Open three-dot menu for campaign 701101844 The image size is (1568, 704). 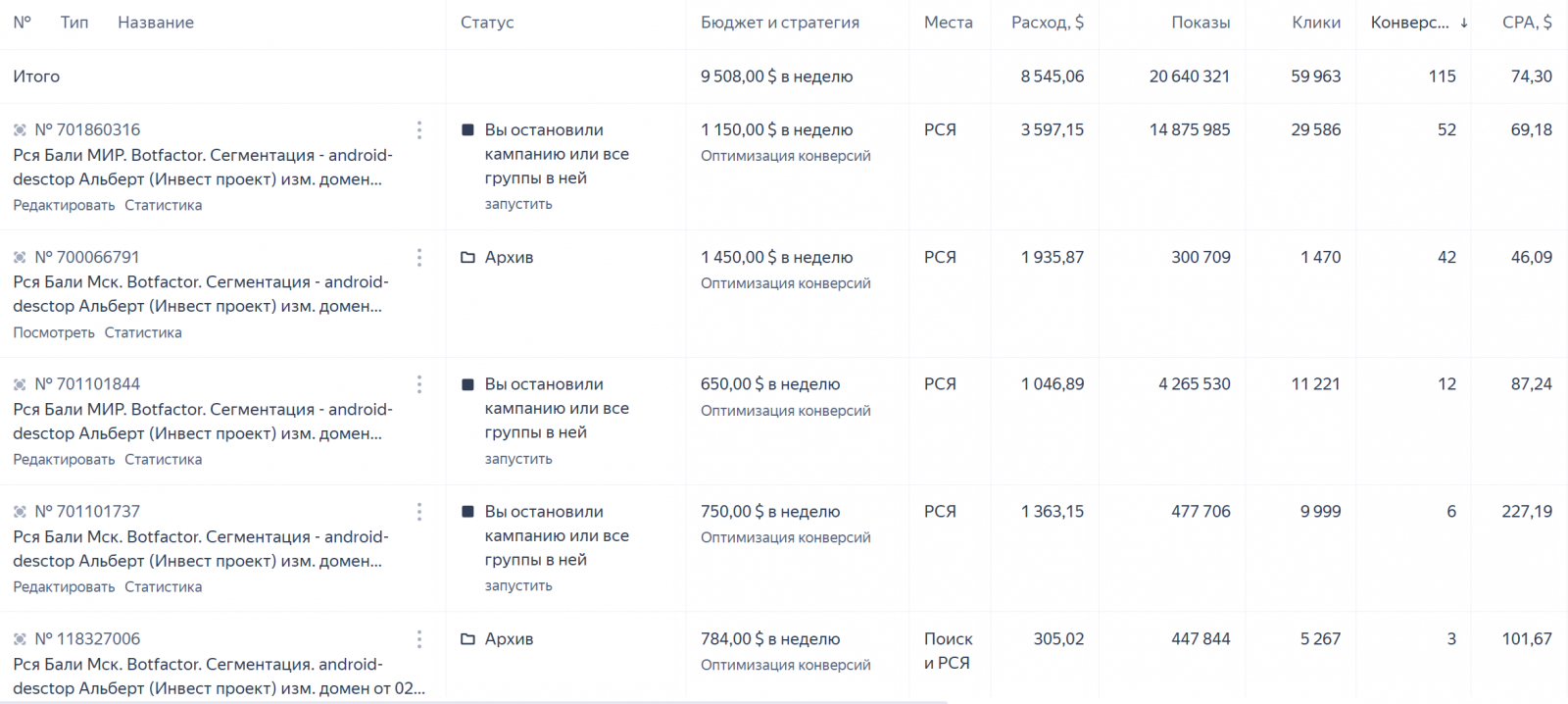click(419, 384)
